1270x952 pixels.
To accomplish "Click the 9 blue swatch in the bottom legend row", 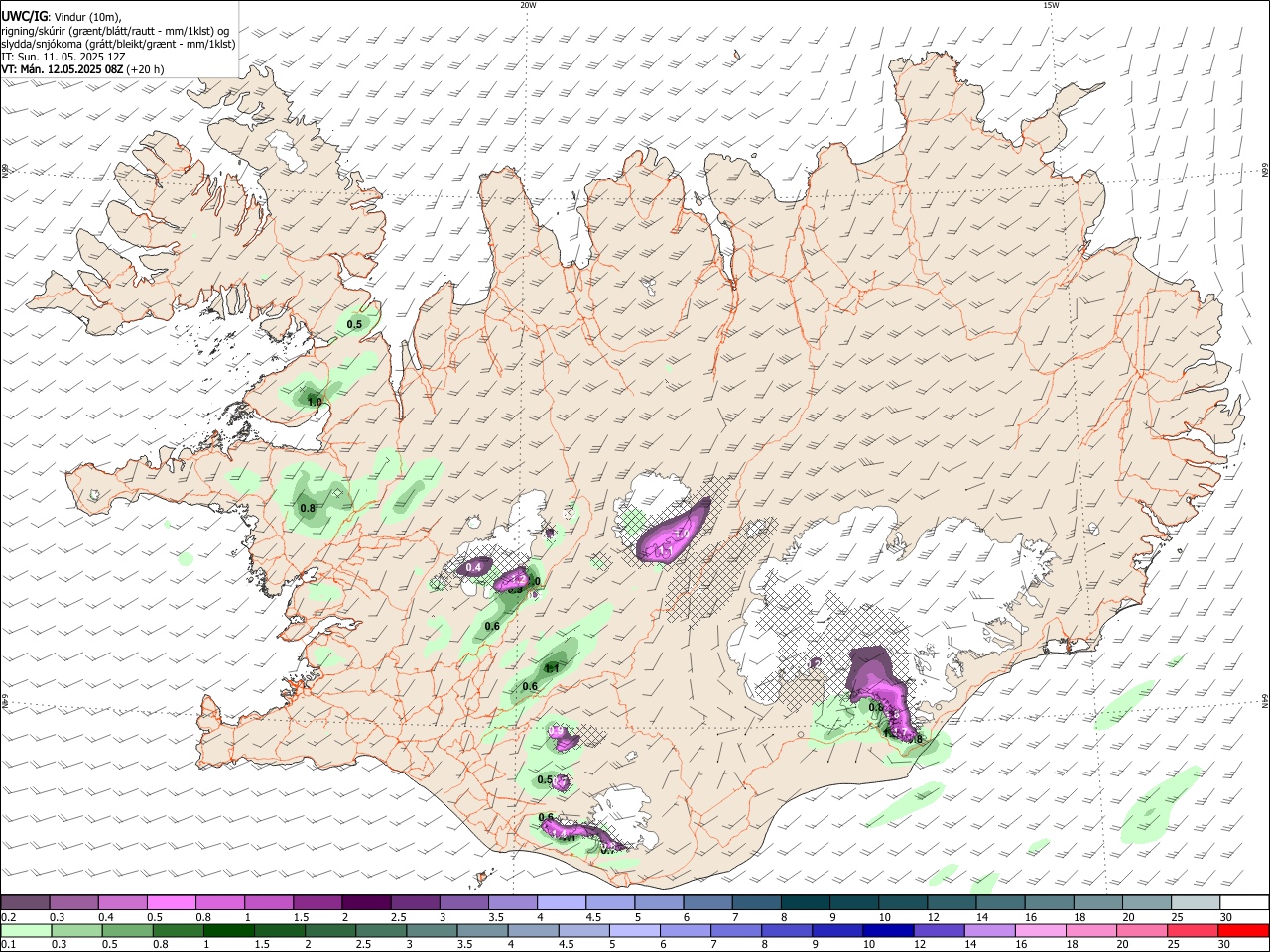I will pyautogui.click(x=836, y=930).
